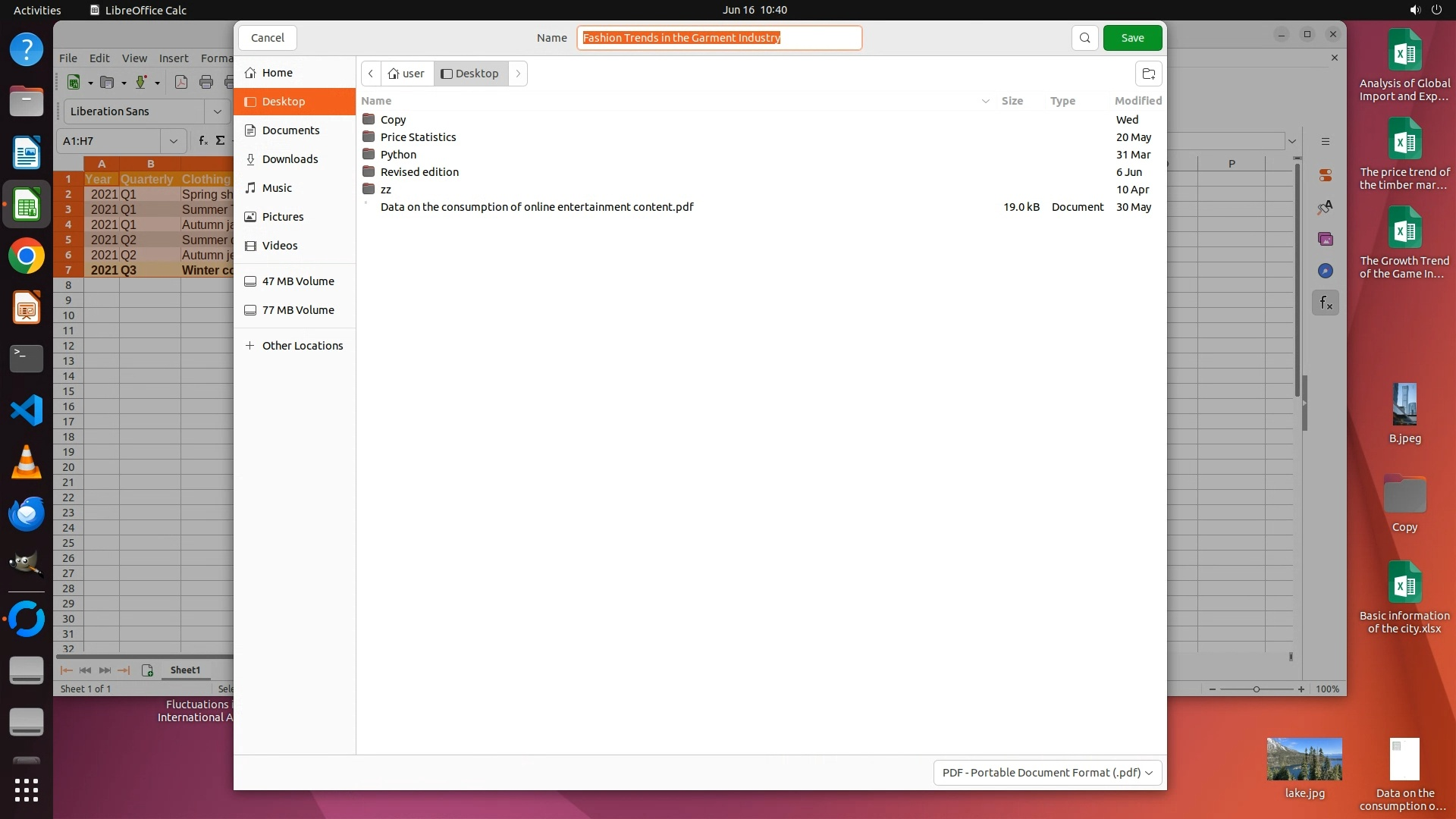Expand the Liberation Sans font name dropdown

tap(218, 111)
